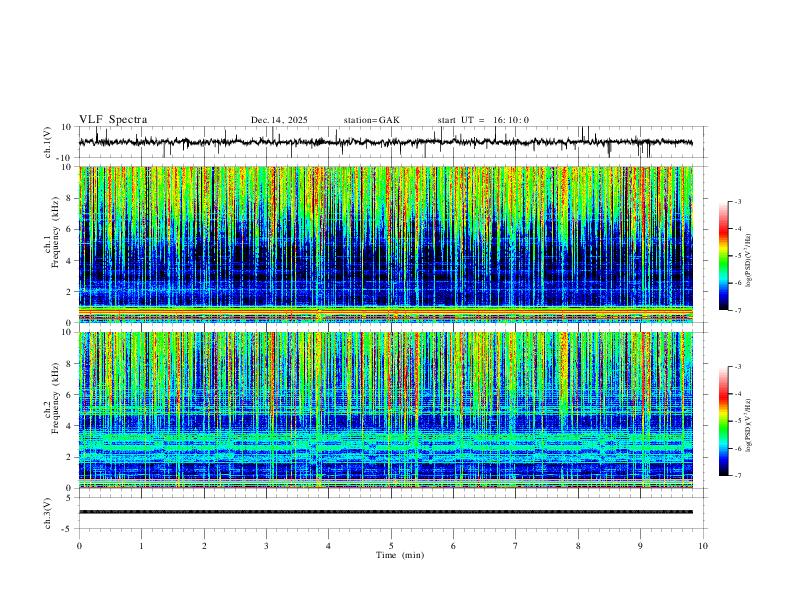
Task: Click time axis tick label '2'
Action: pos(204,546)
